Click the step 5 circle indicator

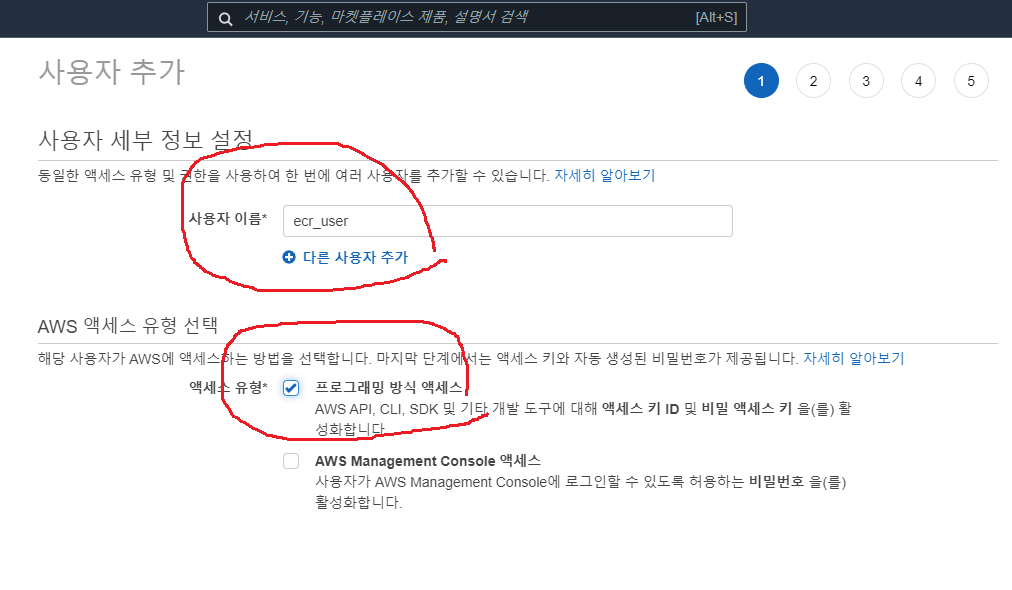click(x=971, y=81)
